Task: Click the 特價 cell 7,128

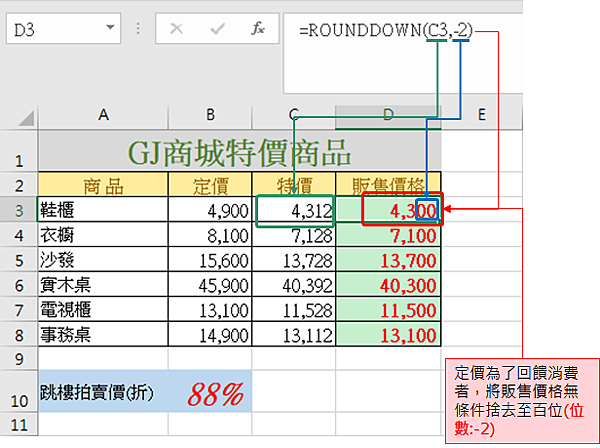Action: pyautogui.click(x=293, y=234)
